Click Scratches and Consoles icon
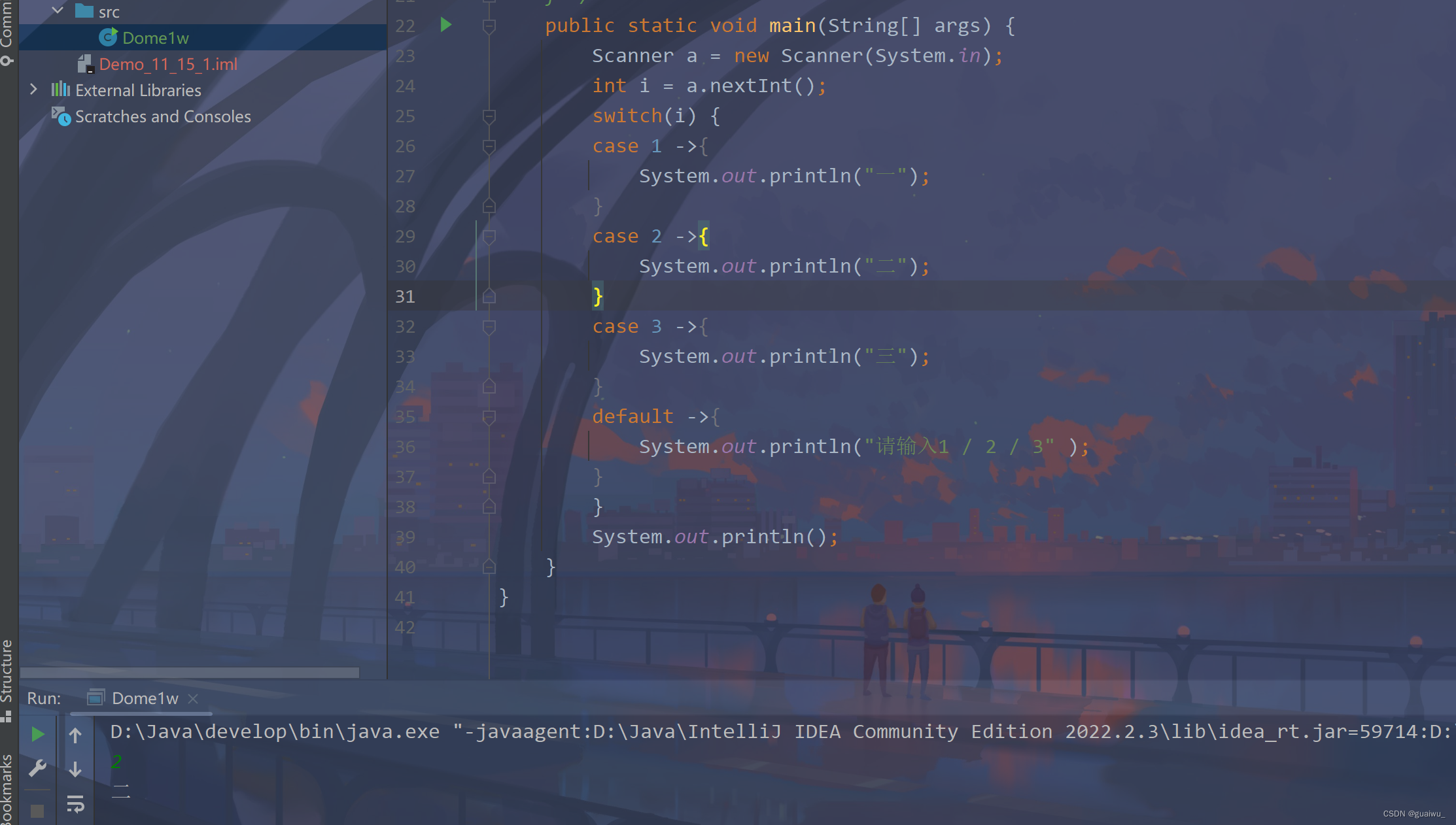The height and width of the screenshot is (825, 1456). coord(61,116)
